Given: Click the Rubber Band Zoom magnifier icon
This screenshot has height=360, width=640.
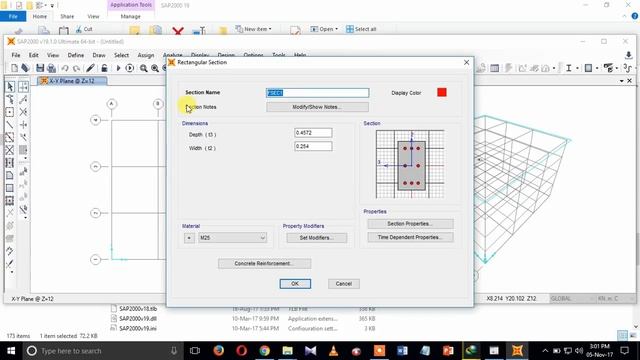Looking at the screenshot, I should 144,68.
